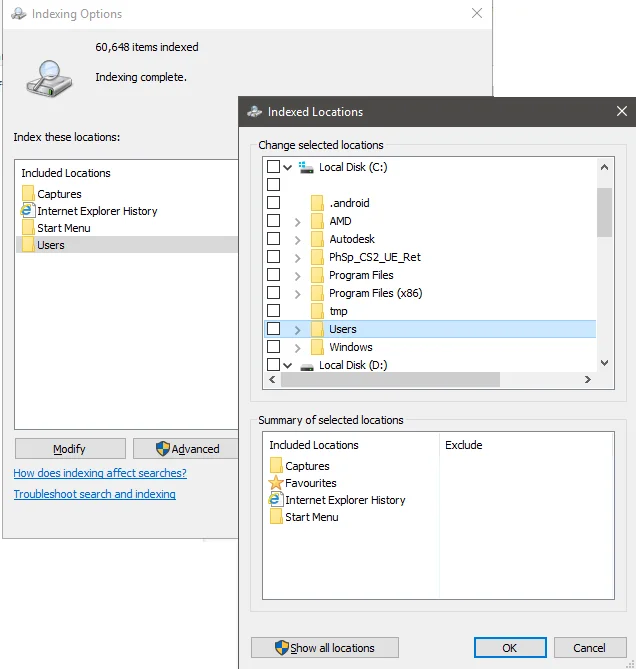Click Start Menu folder icon in Indexing Options
The width and height of the screenshot is (636, 669).
(x=28, y=227)
